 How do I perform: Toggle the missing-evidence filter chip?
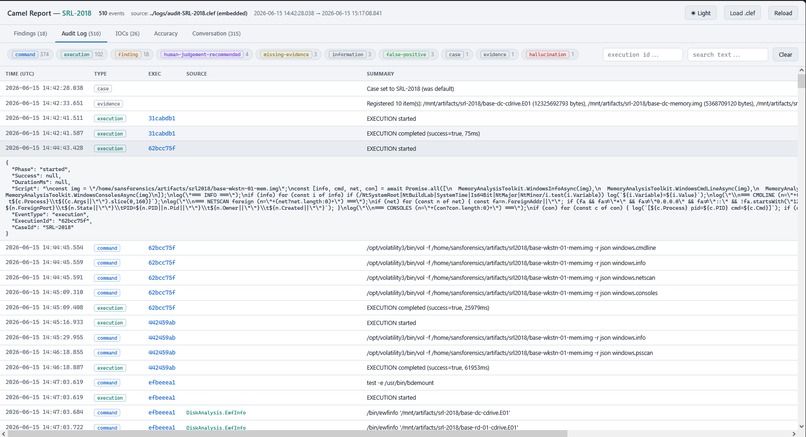pyautogui.click(x=288, y=54)
